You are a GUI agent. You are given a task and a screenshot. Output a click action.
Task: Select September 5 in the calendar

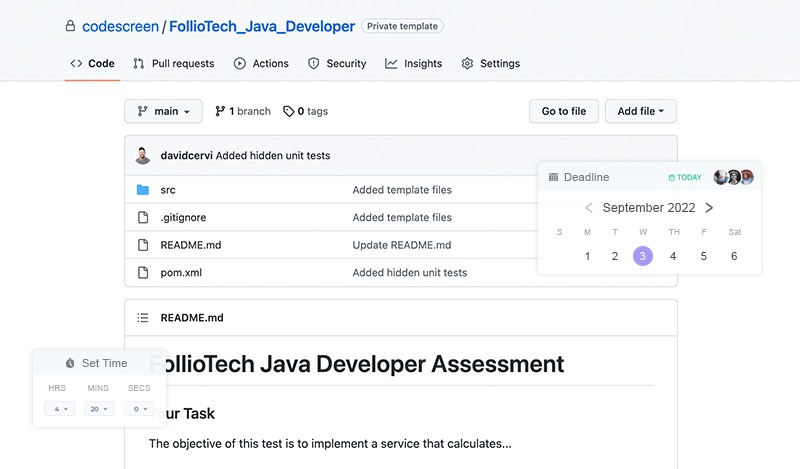[703, 256]
